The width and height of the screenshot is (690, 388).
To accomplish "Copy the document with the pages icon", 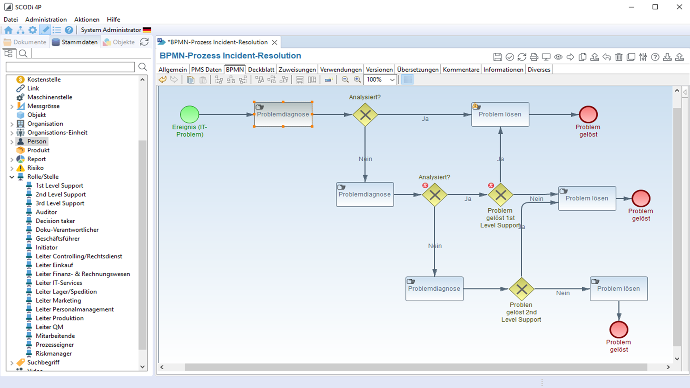I will coord(583,57).
